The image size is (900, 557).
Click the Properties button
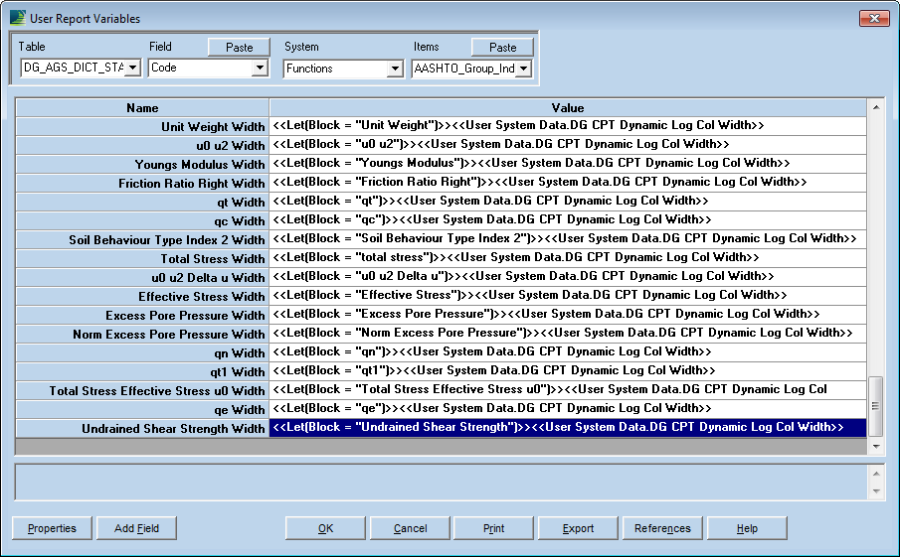pos(51,528)
